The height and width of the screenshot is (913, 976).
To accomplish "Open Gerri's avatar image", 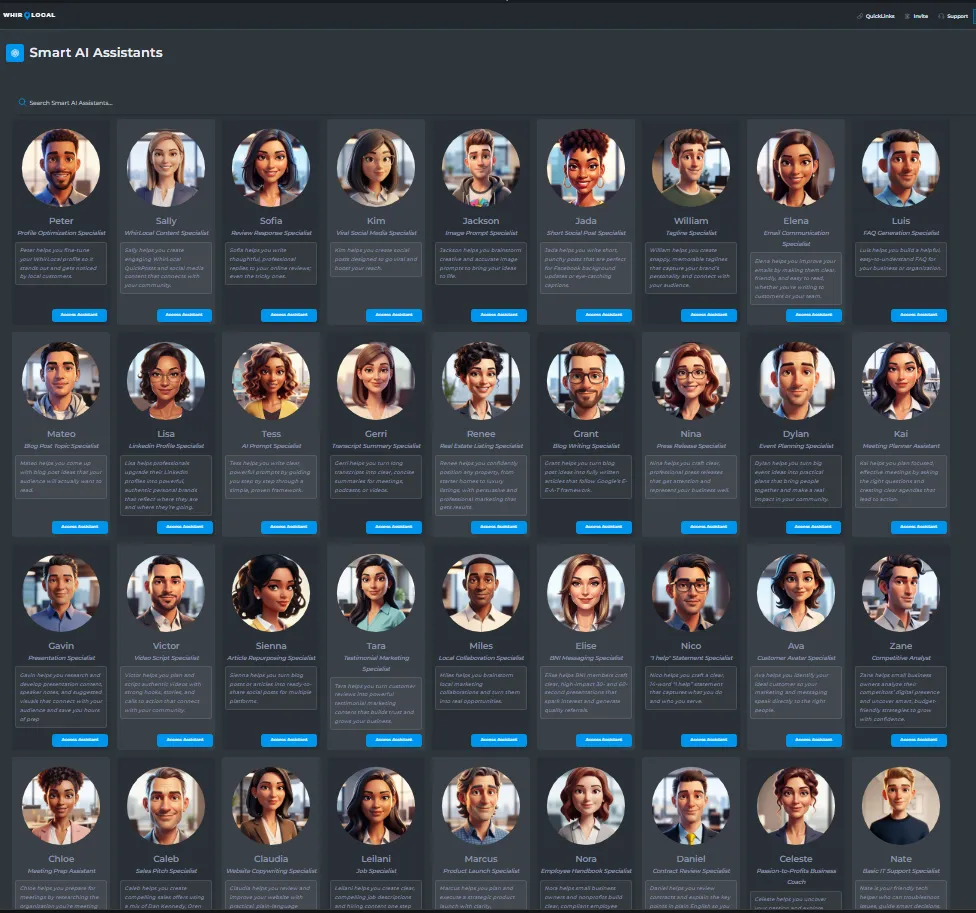I will click(x=376, y=381).
